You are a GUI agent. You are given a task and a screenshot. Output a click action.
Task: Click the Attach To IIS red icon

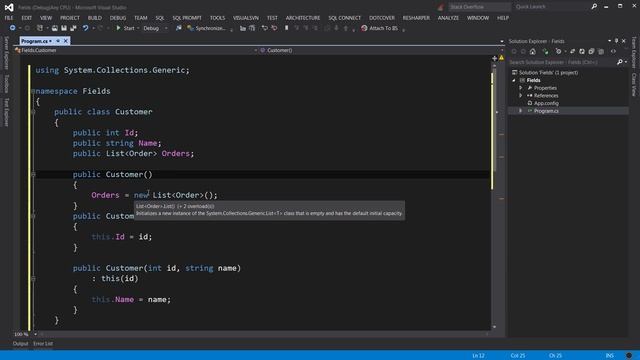coord(364,28)
